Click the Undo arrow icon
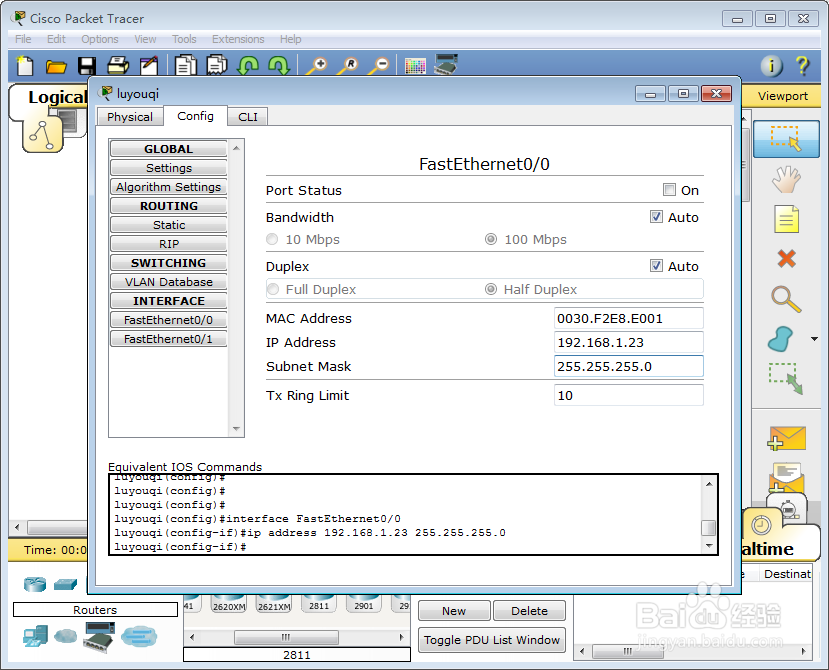Viewport: 829px width, 670px height. [x=248, y=66]
